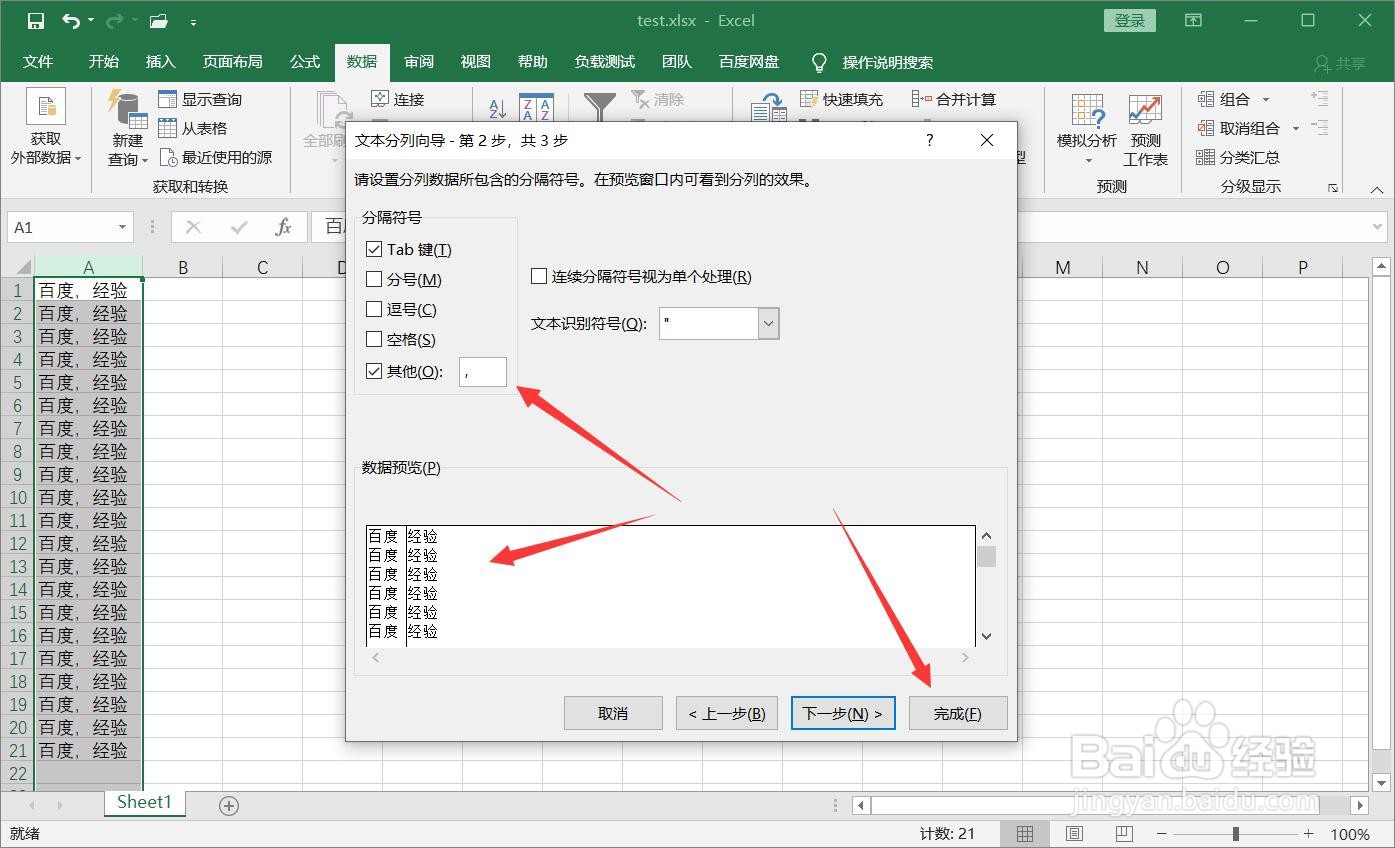Screen dimensions: 1395x848
Task: Click the 分类汇总 (Subtotal) icon
Action: (1250, 157)
